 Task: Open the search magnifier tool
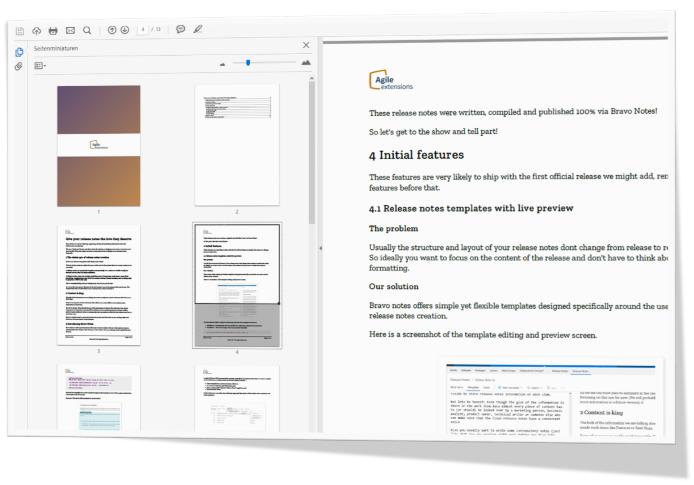[87, 30]
